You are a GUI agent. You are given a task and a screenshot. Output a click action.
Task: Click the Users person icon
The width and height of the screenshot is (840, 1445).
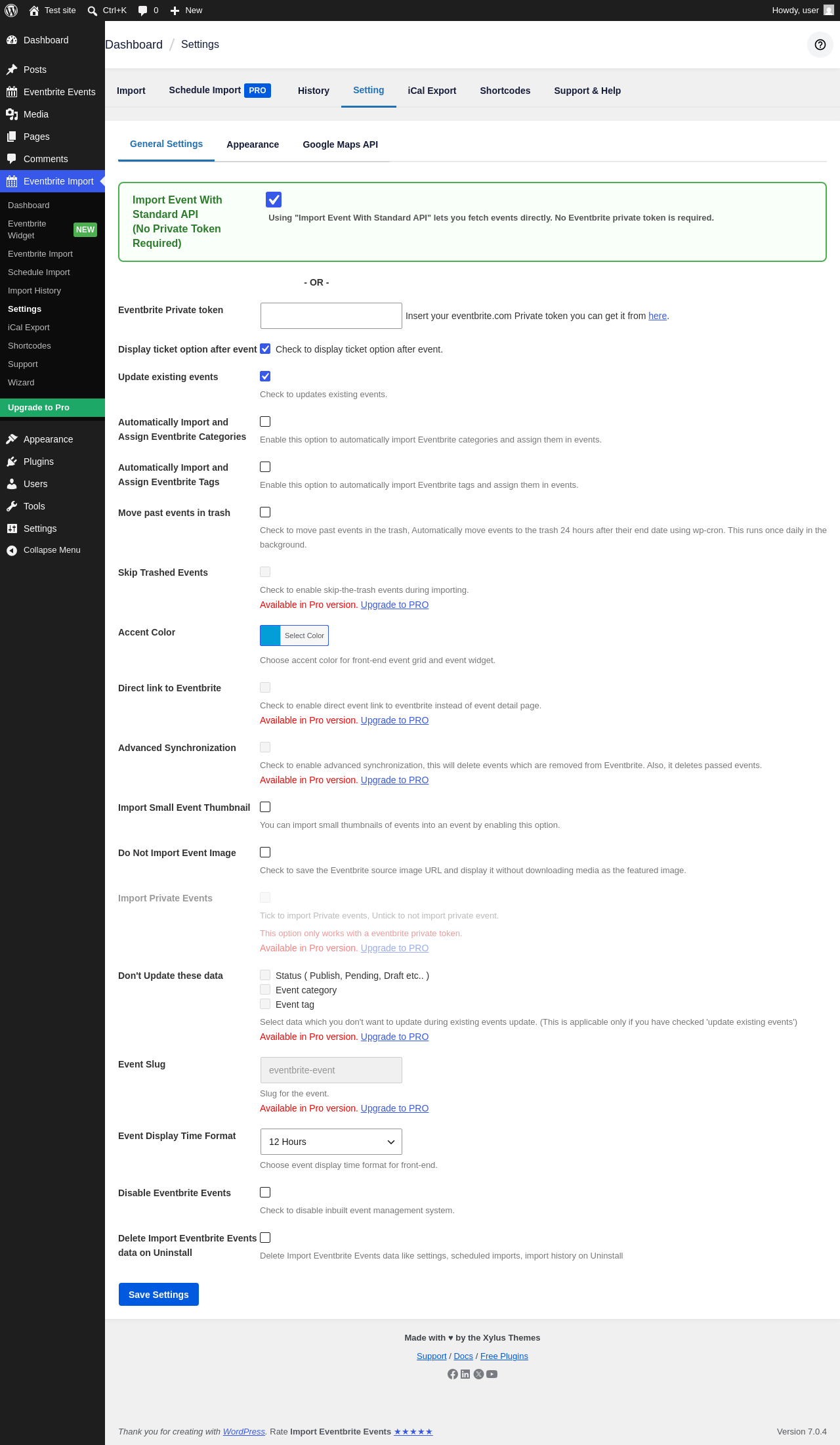tap(12, 484)
